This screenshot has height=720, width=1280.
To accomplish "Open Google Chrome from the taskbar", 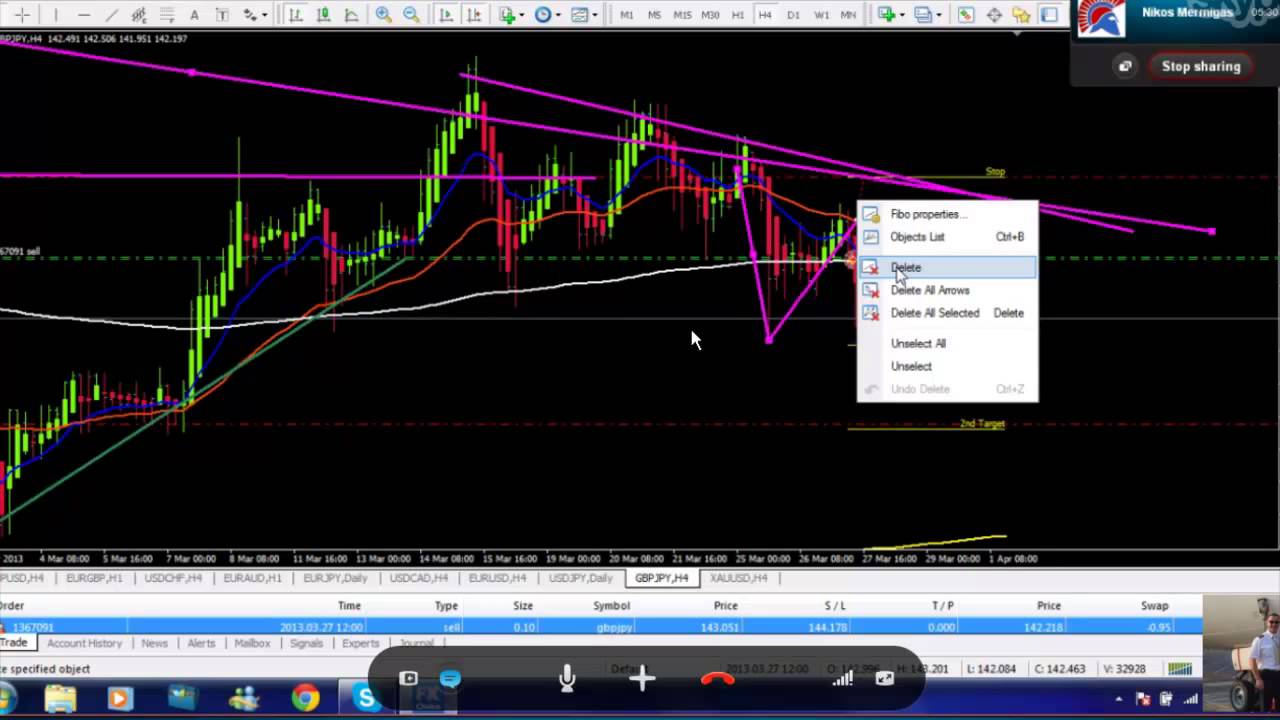I will (305, 698).
